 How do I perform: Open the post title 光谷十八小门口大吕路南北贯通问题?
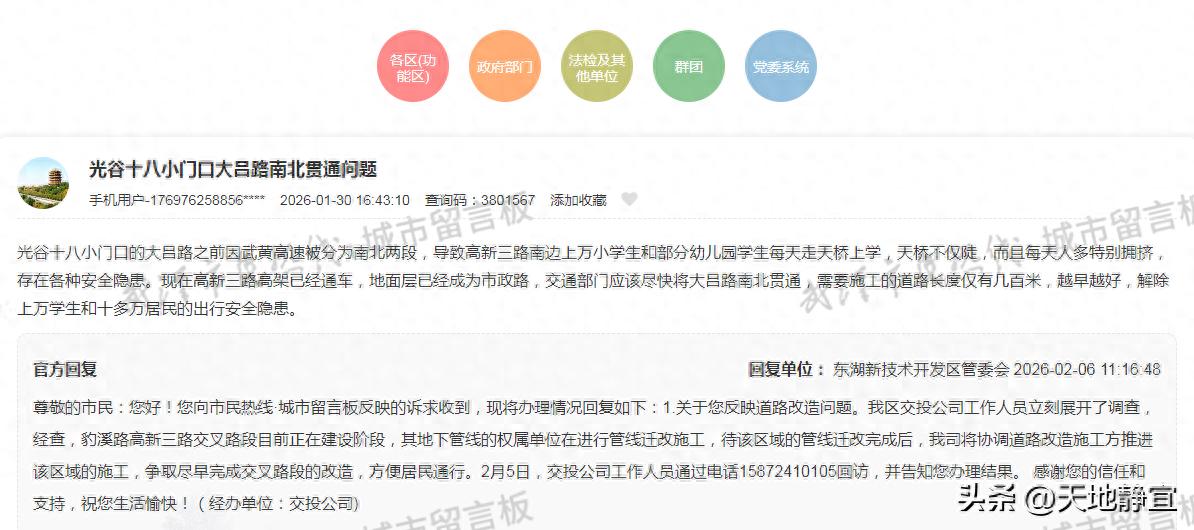tap(232, 169)
